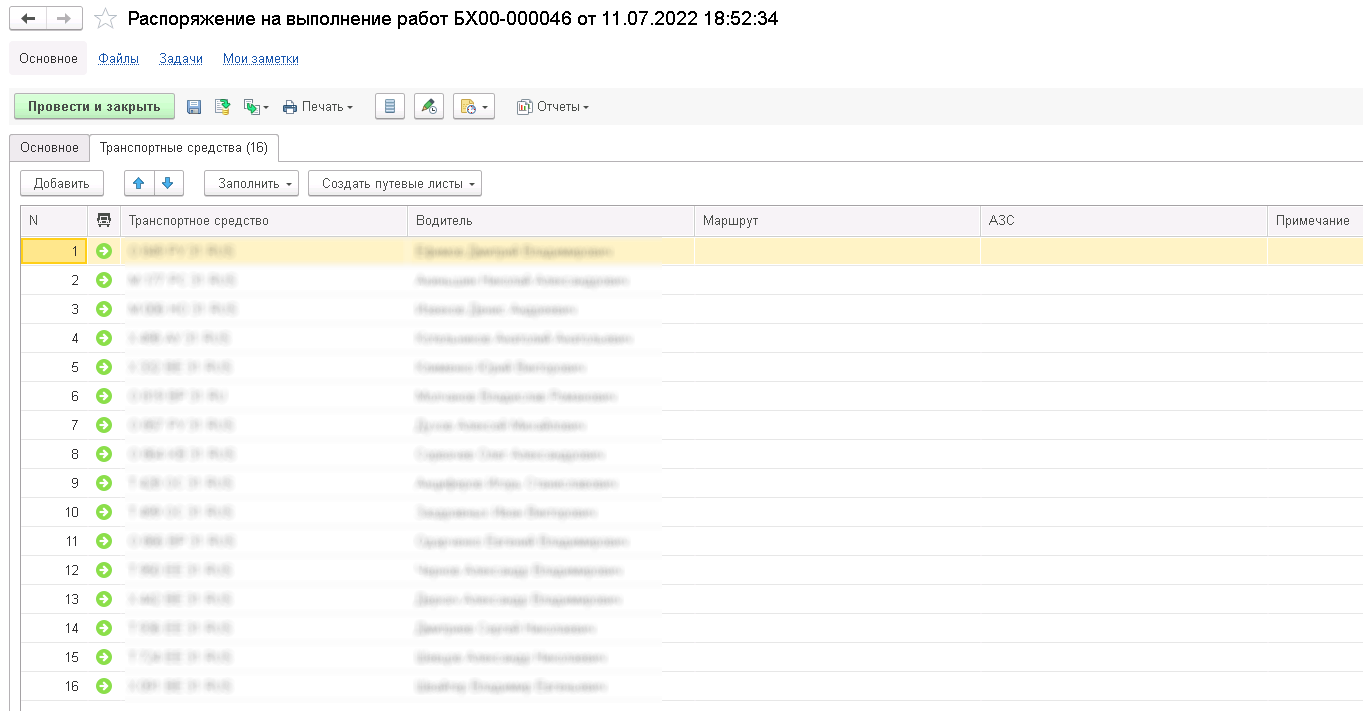Expand the Отчеты dropdown
Viewport: 1363px width, 711px height.
(552, 107)
